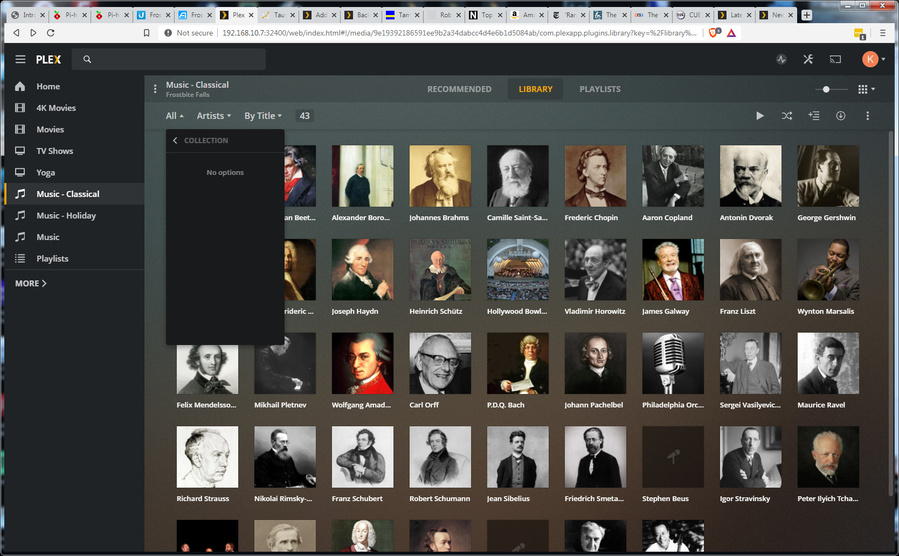This screenshot has height=556, width=899.
Task: Open George Gershwin artist
Action: pyautogui.click(x=828, y=175)
